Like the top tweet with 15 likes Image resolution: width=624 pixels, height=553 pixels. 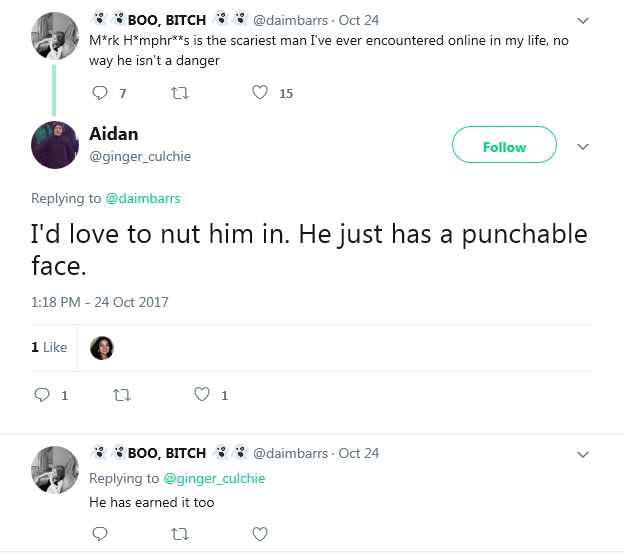tap(260, 93)
